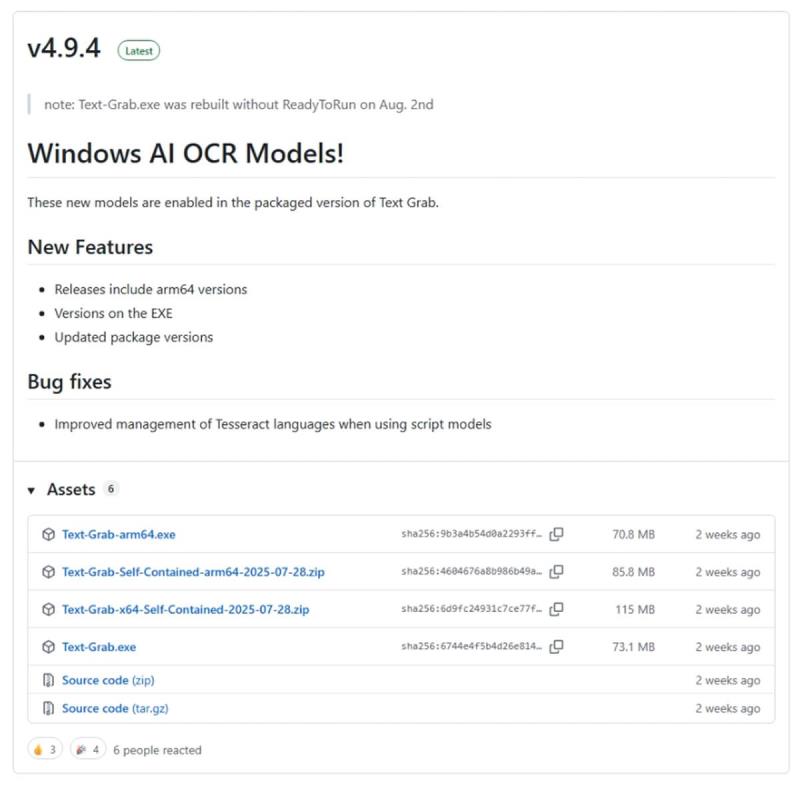This screenshot has height=788, width=800.
Task: Click the 115 MB file size
Action: (635, 609)
